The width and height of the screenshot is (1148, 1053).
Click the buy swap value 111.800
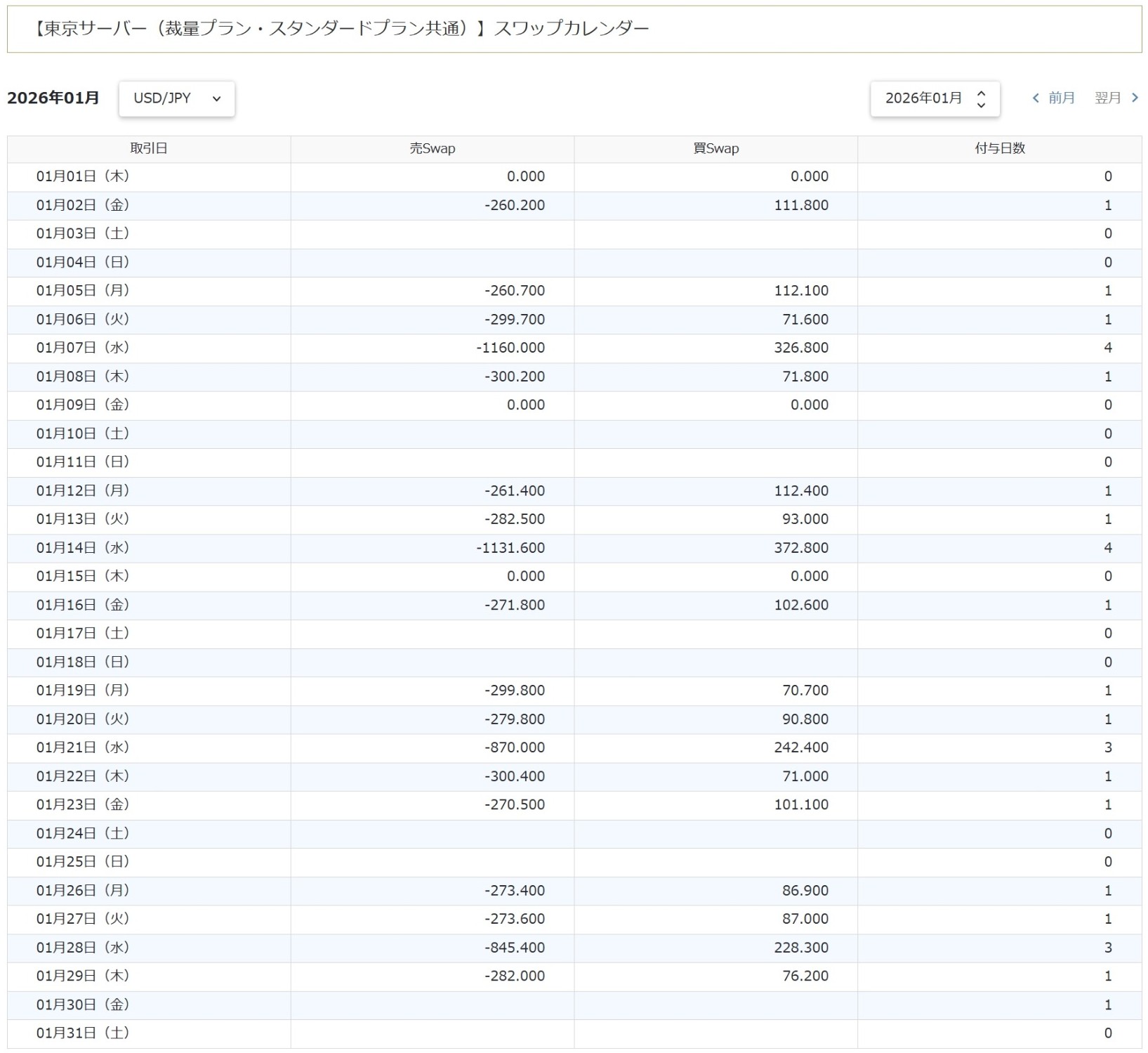click(x=801, y=205)
